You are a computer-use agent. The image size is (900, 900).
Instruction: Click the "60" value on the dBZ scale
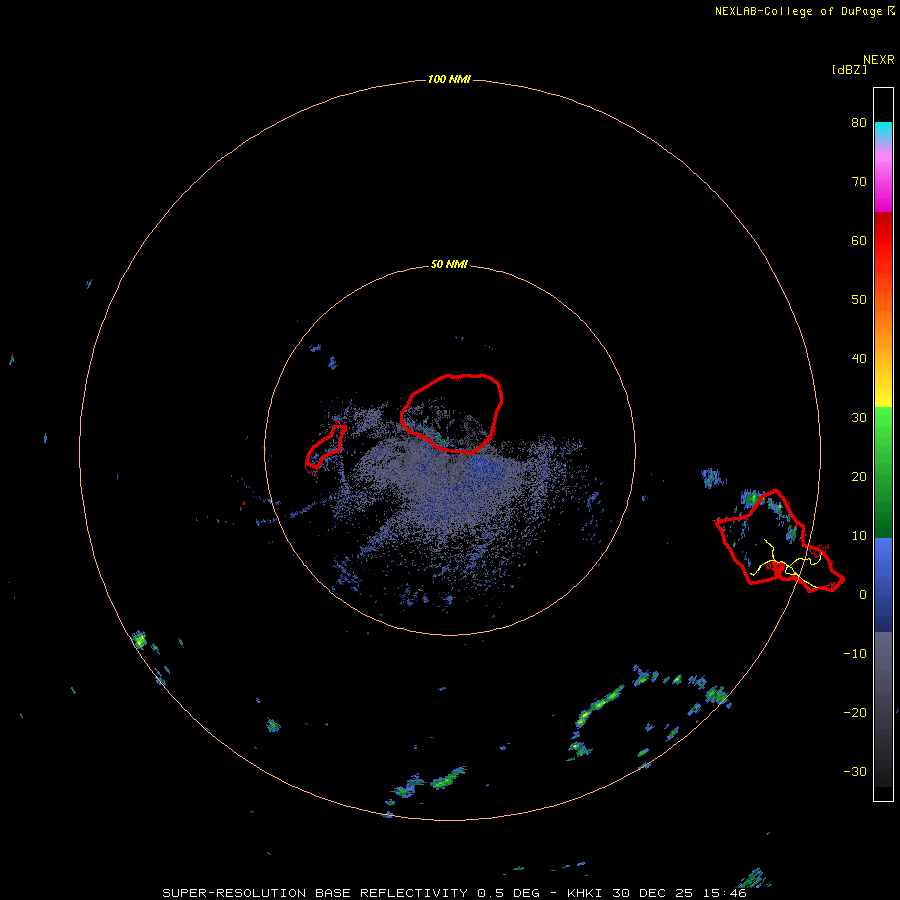click(859, 240)
